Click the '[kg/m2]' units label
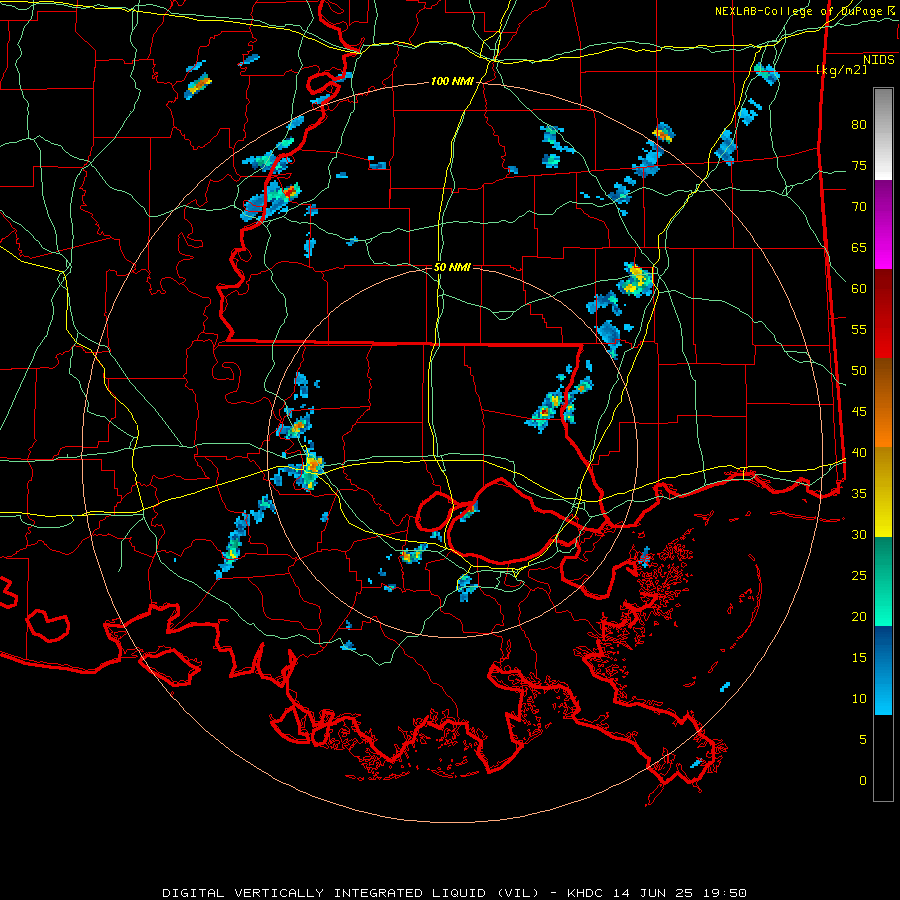The image size is (900, 900). pyautogui.click(x=841, y=70)
